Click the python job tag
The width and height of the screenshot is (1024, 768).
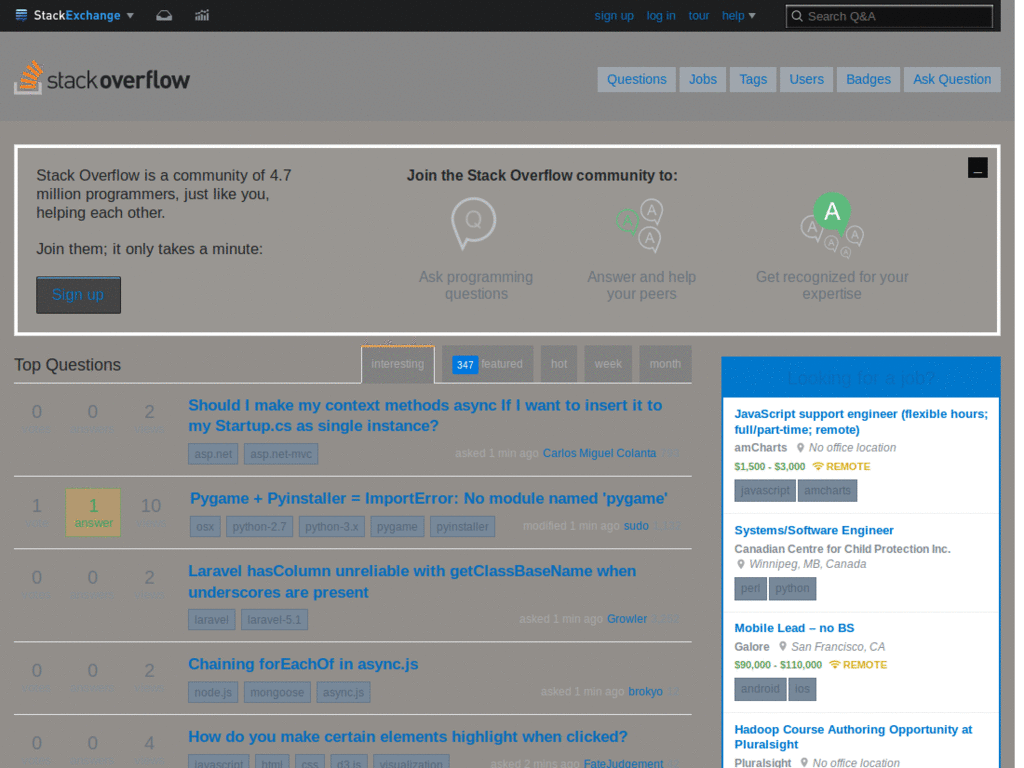792,588
